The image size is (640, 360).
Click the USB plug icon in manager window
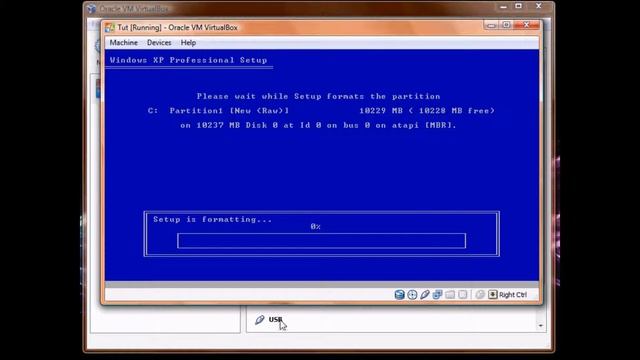point(260,320)
